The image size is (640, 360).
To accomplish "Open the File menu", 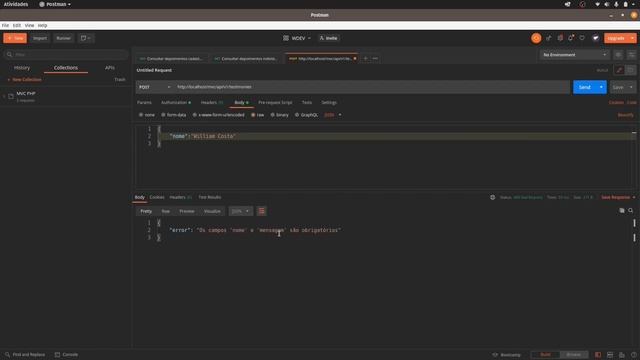I will coord(5,25).
